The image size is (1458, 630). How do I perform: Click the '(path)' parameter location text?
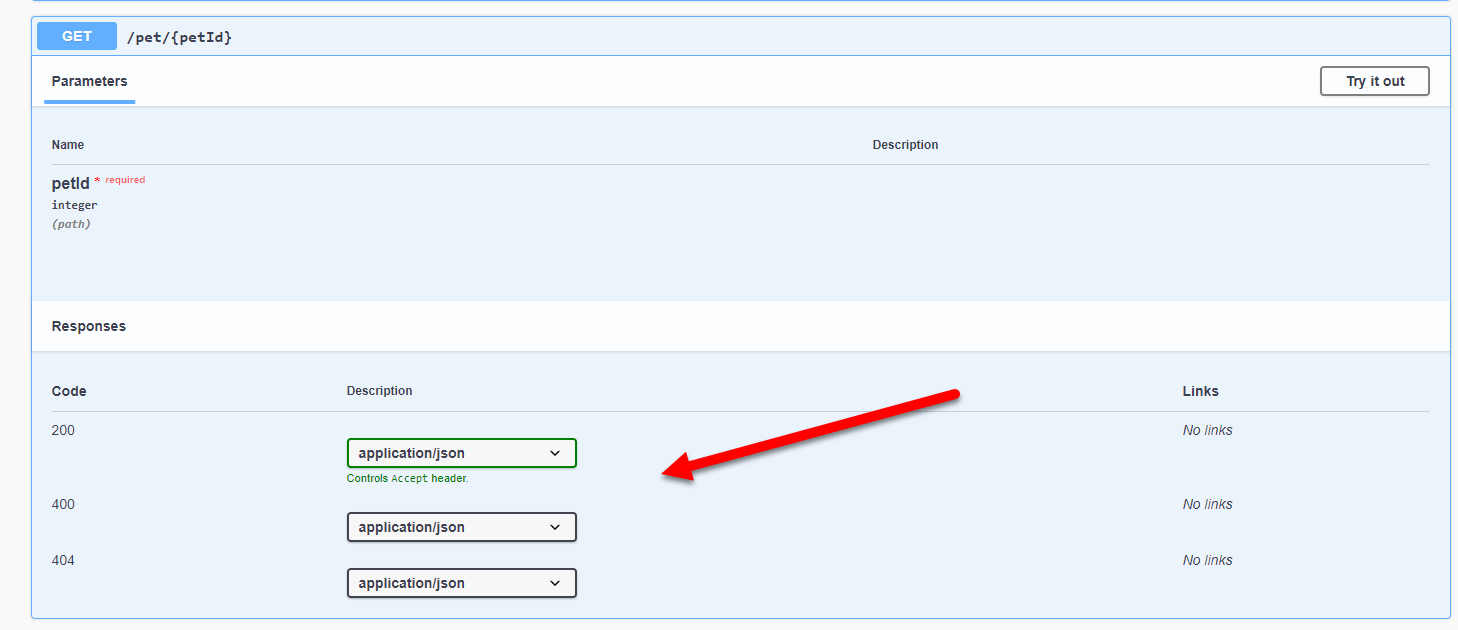71,224
